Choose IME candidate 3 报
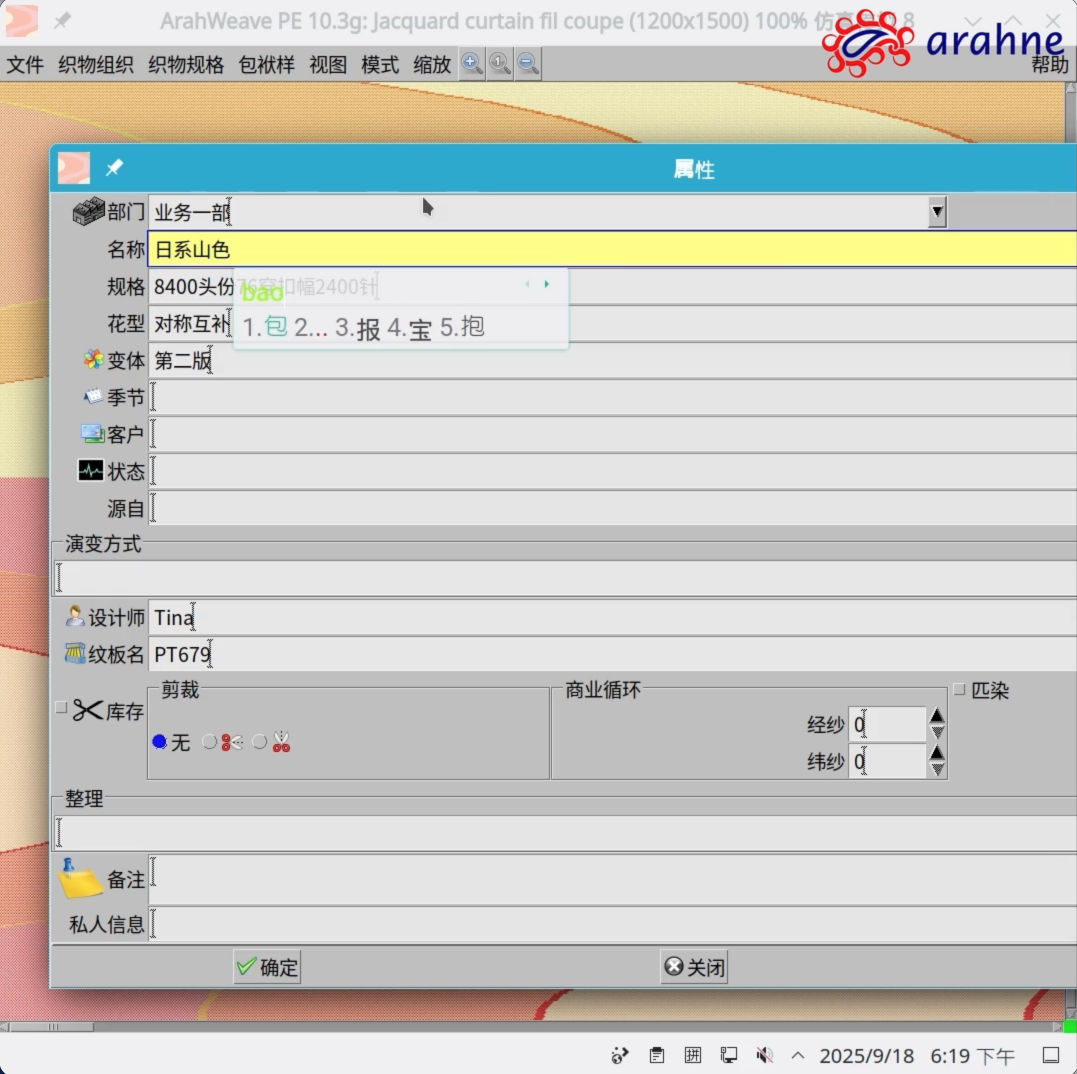Image resolution: width=1077 pixels, height=1074 pixels. (357, 328)
